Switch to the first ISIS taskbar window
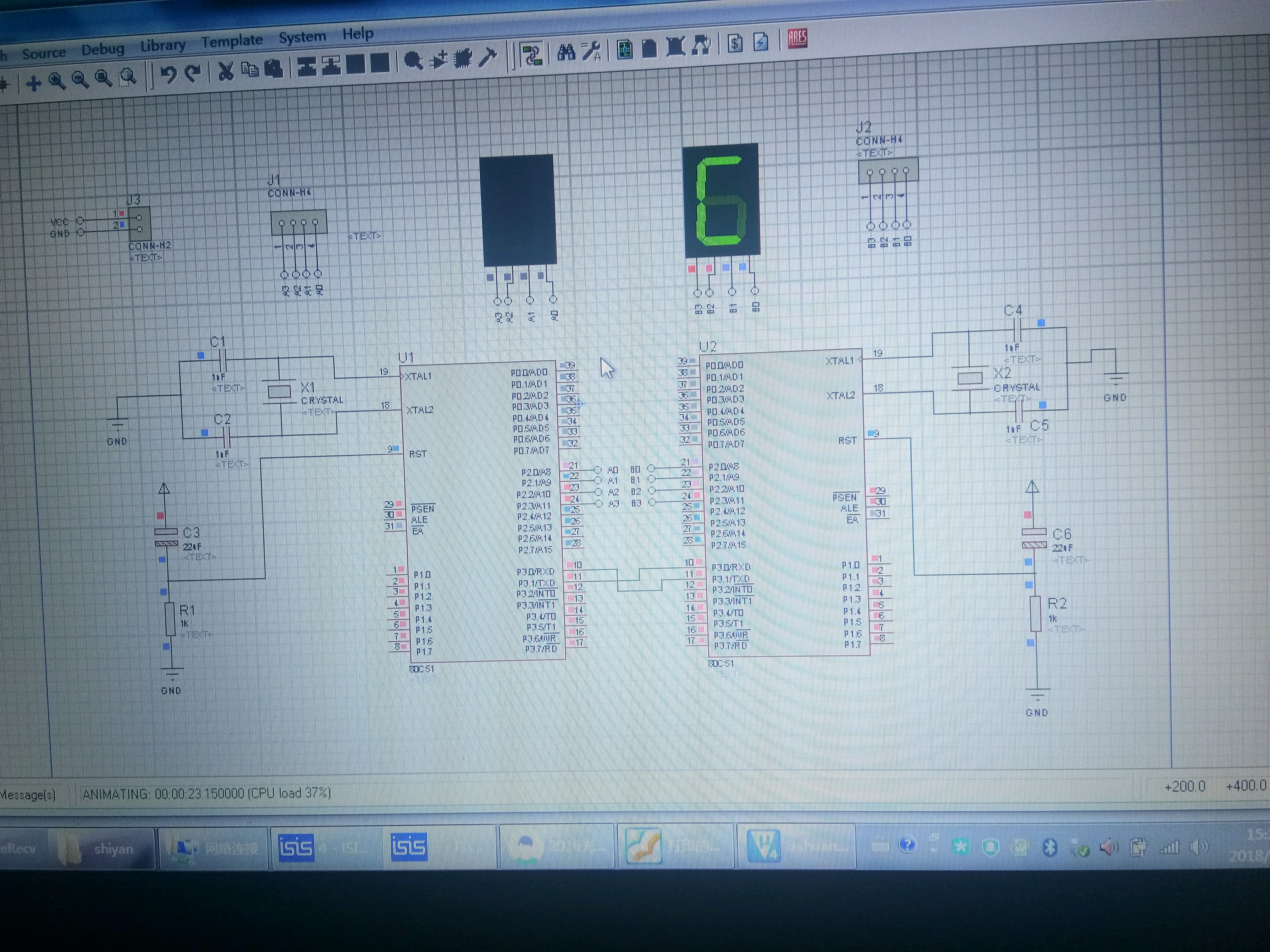This screenshot has height=952, width=1270. coord(296,848)
